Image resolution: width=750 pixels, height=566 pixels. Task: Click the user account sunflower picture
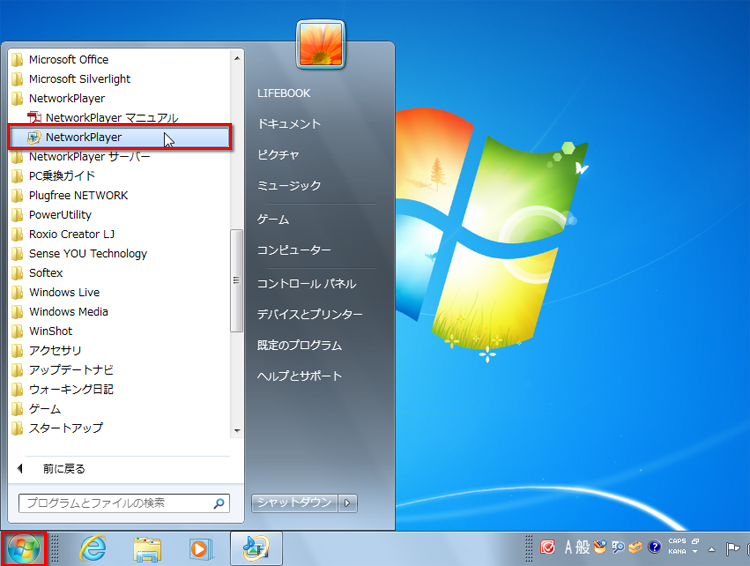pyautogui.click(x=321, y=45)
